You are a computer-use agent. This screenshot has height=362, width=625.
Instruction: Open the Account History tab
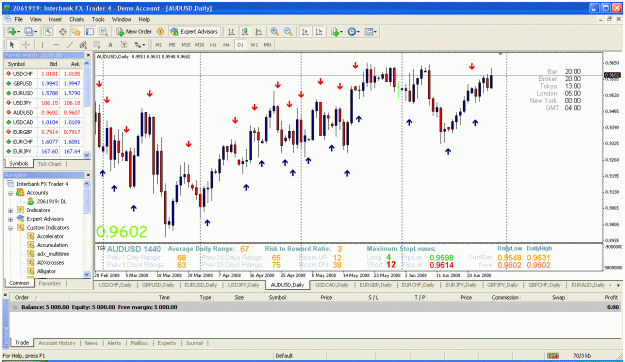57,343
